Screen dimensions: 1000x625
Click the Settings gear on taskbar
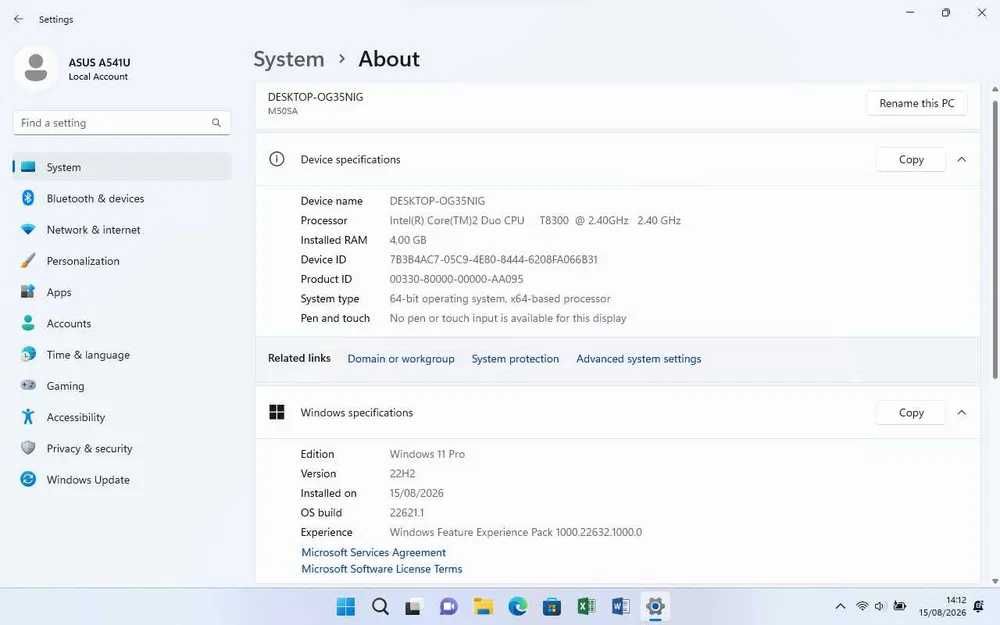[655, 607]
